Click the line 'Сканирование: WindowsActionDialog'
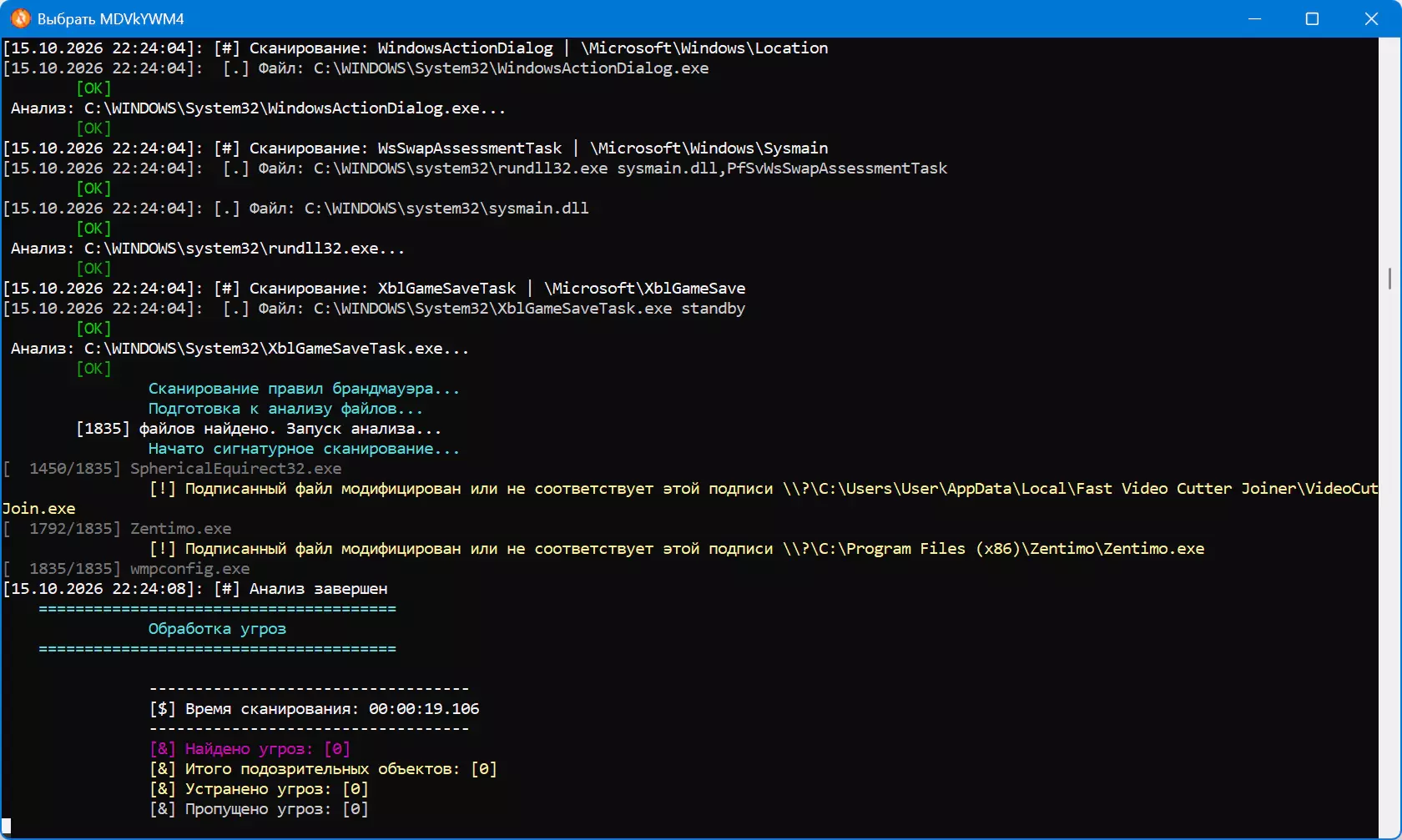Image resolution: width=1402 pixels, height=840 pixels. coord(416,48)
